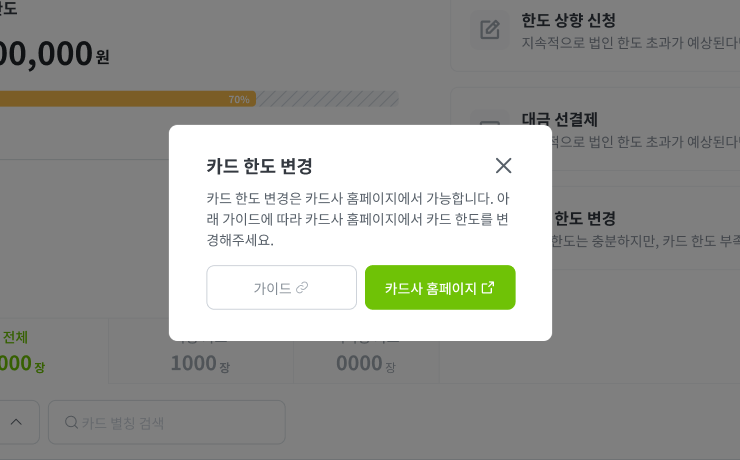Click the magnifier search icon
Screen dimensions: 740x460
pos(72,422)
